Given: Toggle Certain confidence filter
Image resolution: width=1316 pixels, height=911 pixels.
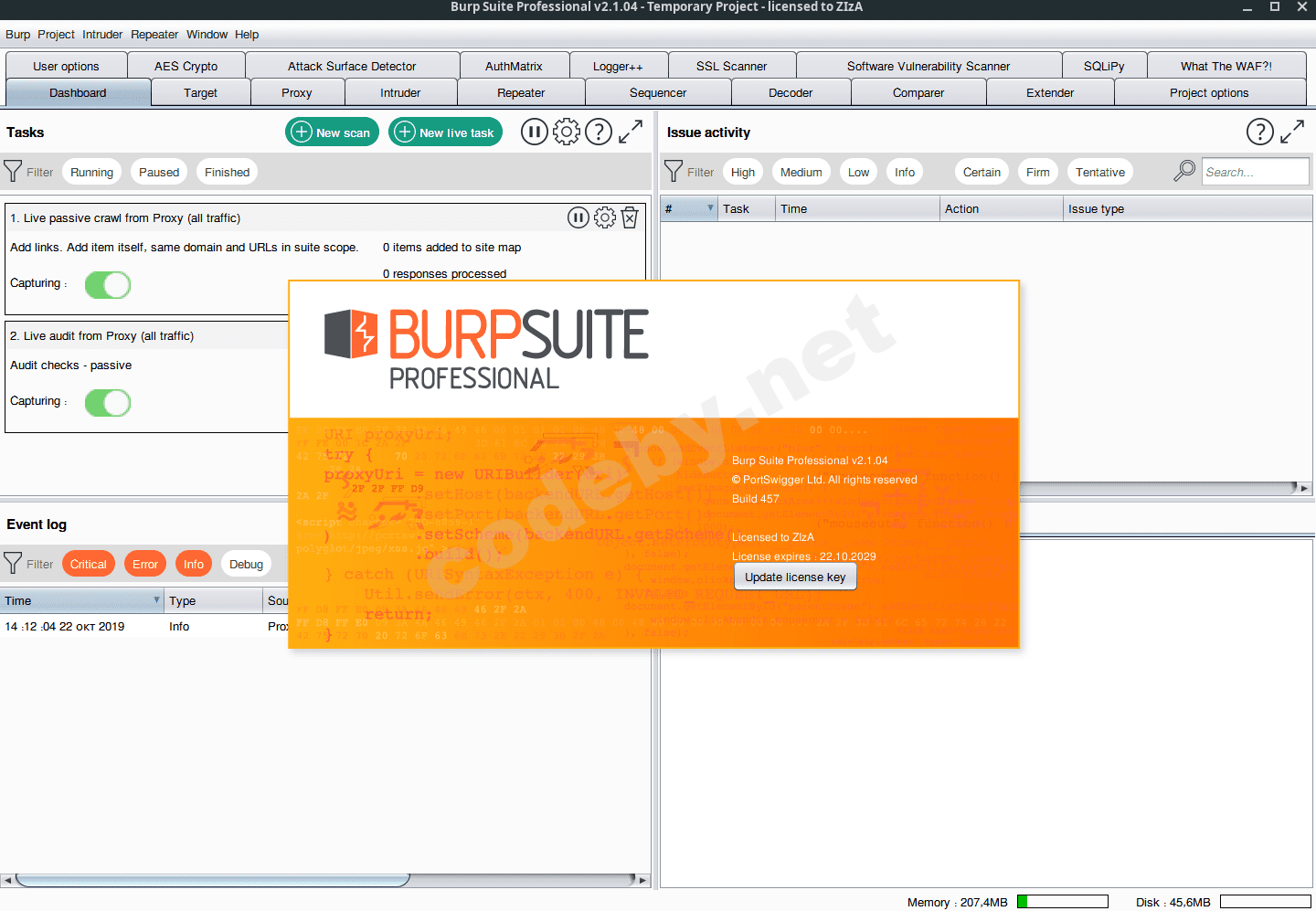Looking at the screenshot, I should (x=982, y=172).
